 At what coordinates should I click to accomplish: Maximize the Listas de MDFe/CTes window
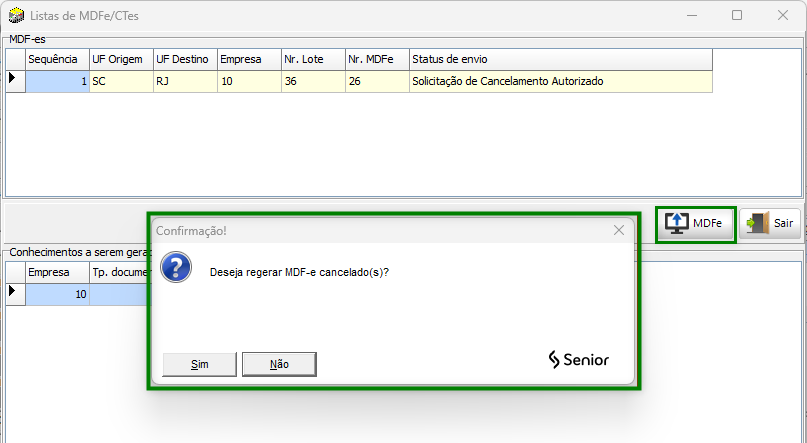pyautogui.click(x=737, y=16)
